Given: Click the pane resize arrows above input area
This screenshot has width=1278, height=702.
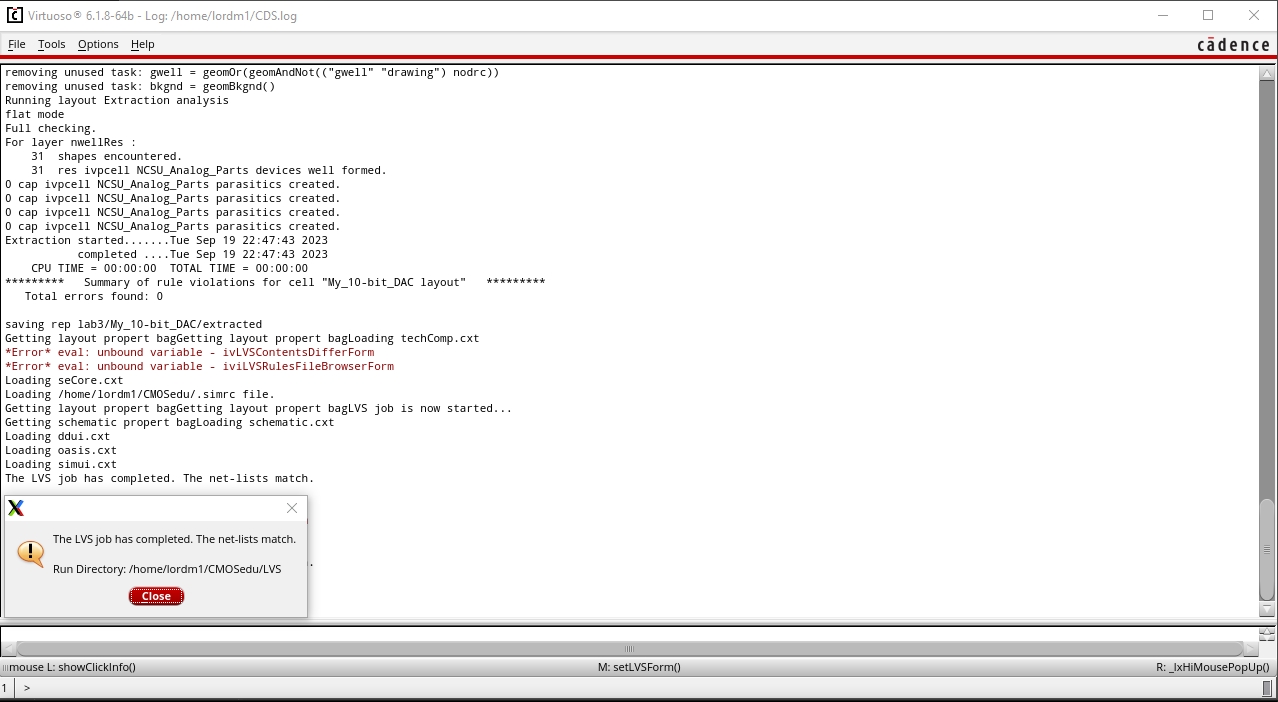Looking at the screenshot, I should [1268, 634].
